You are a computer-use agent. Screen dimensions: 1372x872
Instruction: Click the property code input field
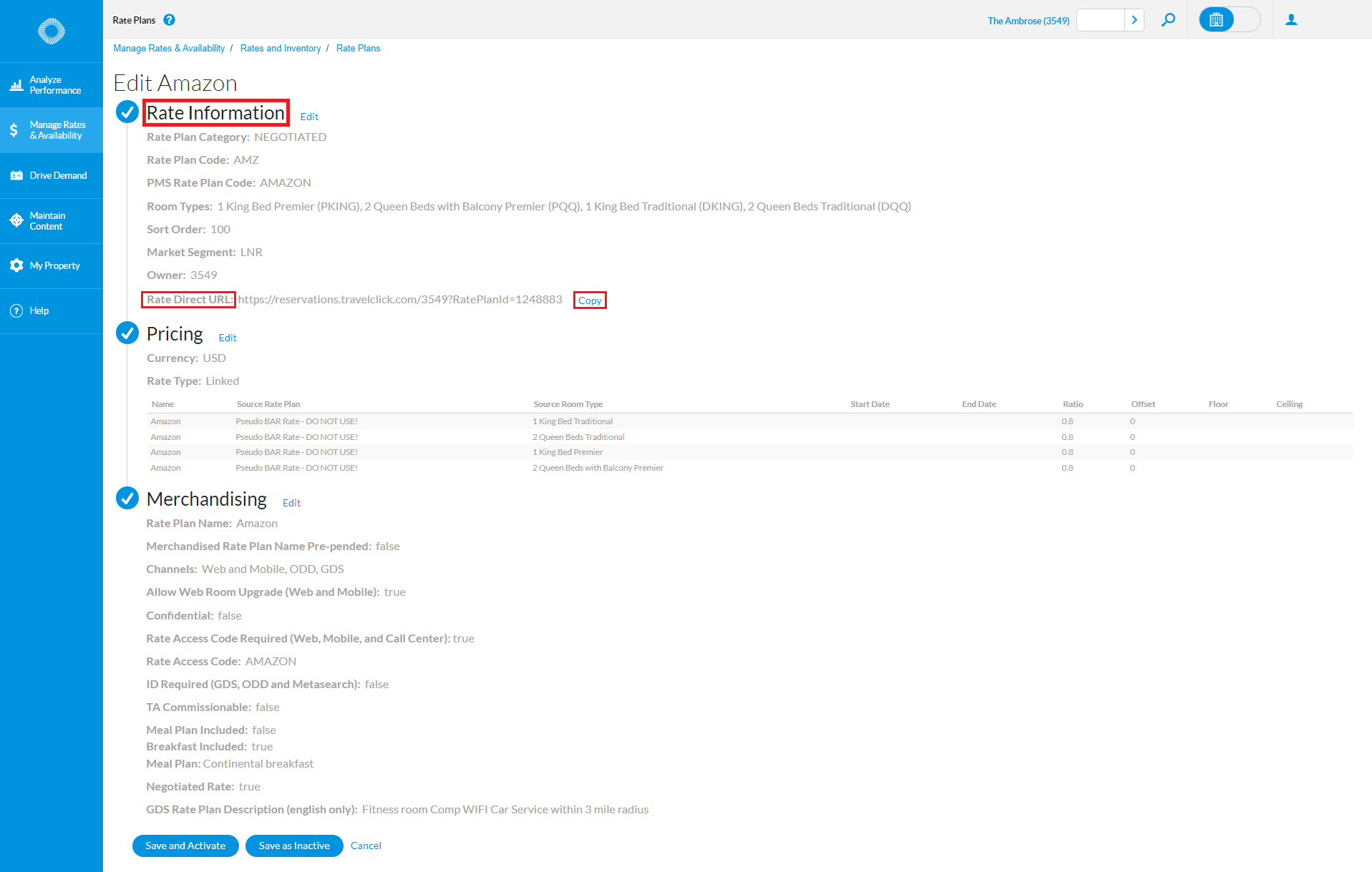[x=1101, y=20]
